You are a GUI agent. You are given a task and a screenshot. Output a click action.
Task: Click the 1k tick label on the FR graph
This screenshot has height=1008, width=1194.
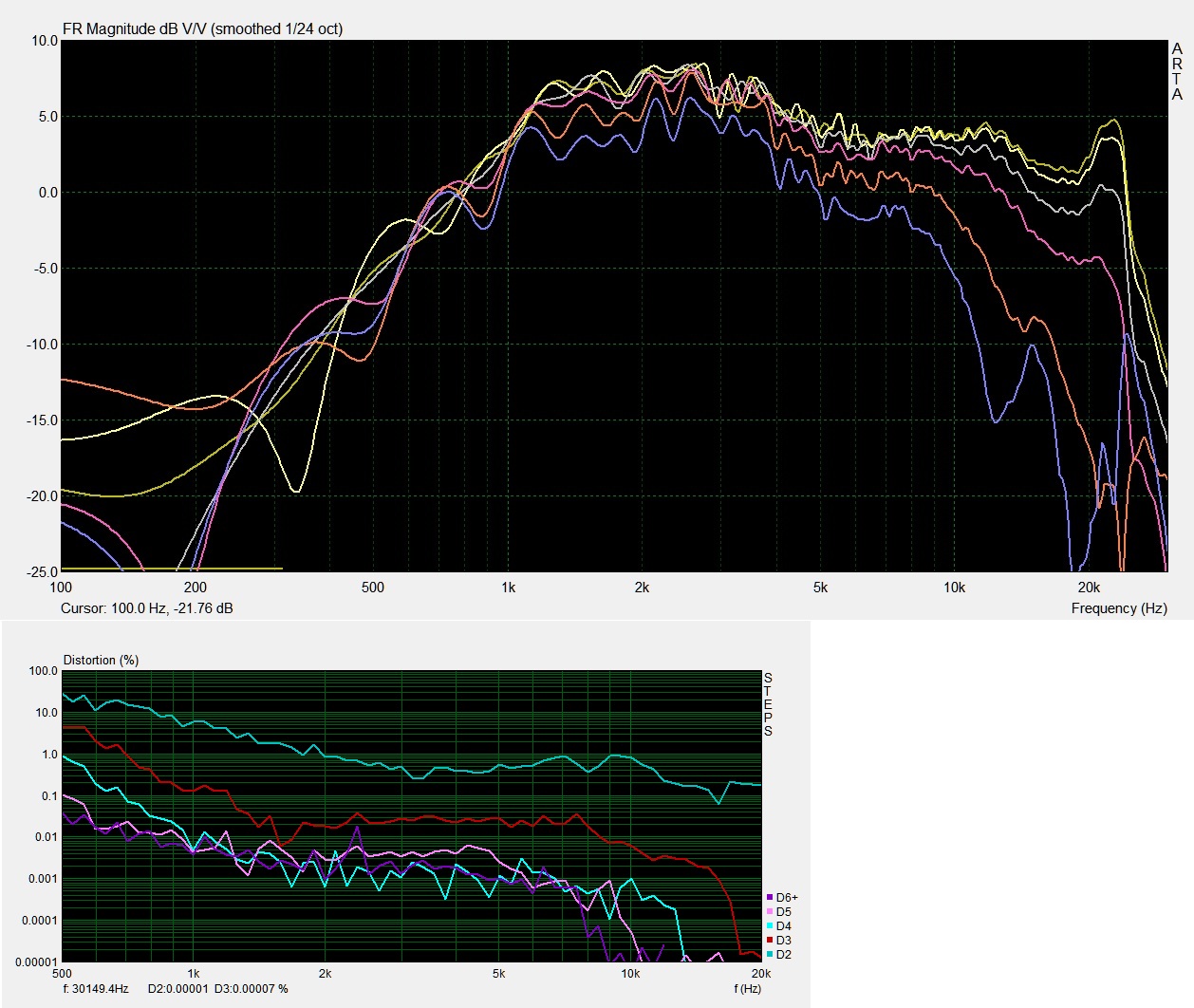pyautogui.click(x=508, y=588)
